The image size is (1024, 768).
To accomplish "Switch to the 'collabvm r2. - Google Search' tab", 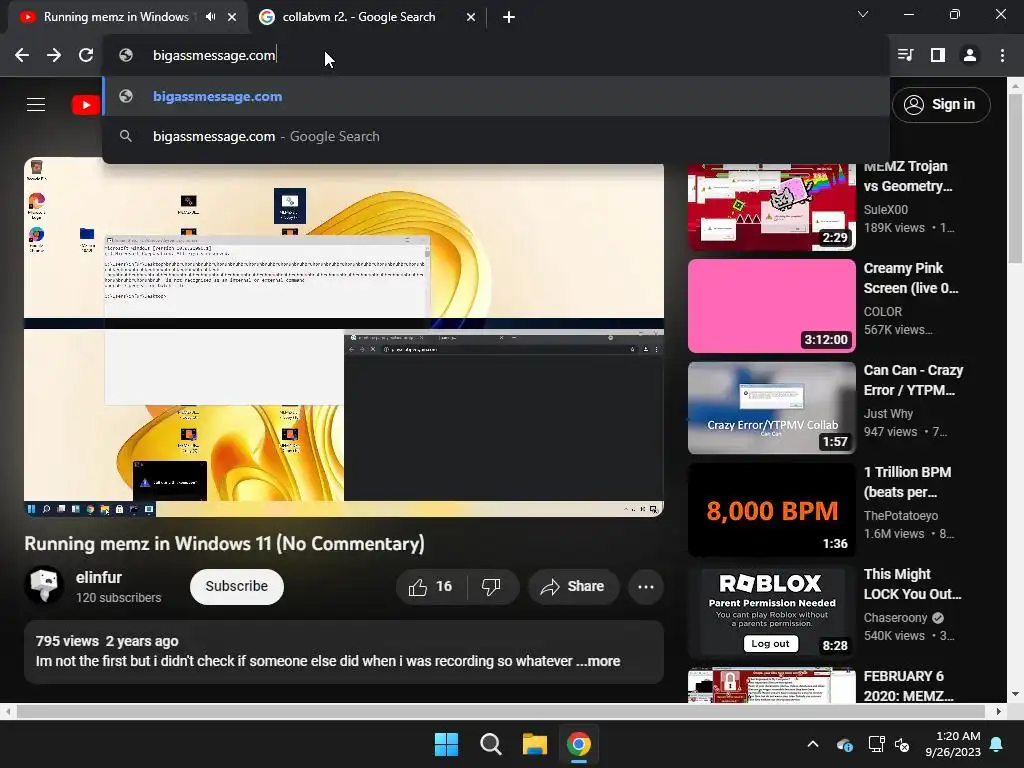I will pos(359,17).
